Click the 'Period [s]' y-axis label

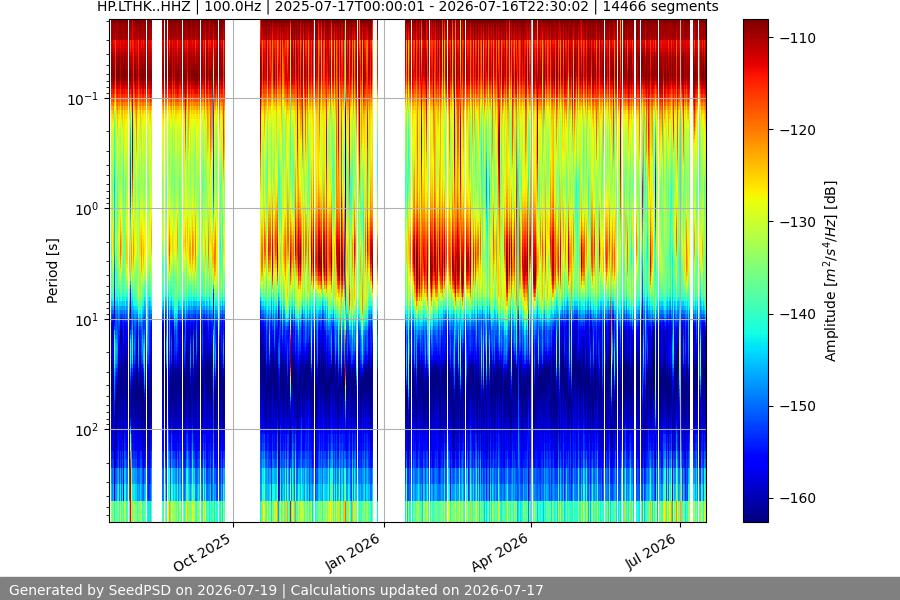tap(52, 271)
